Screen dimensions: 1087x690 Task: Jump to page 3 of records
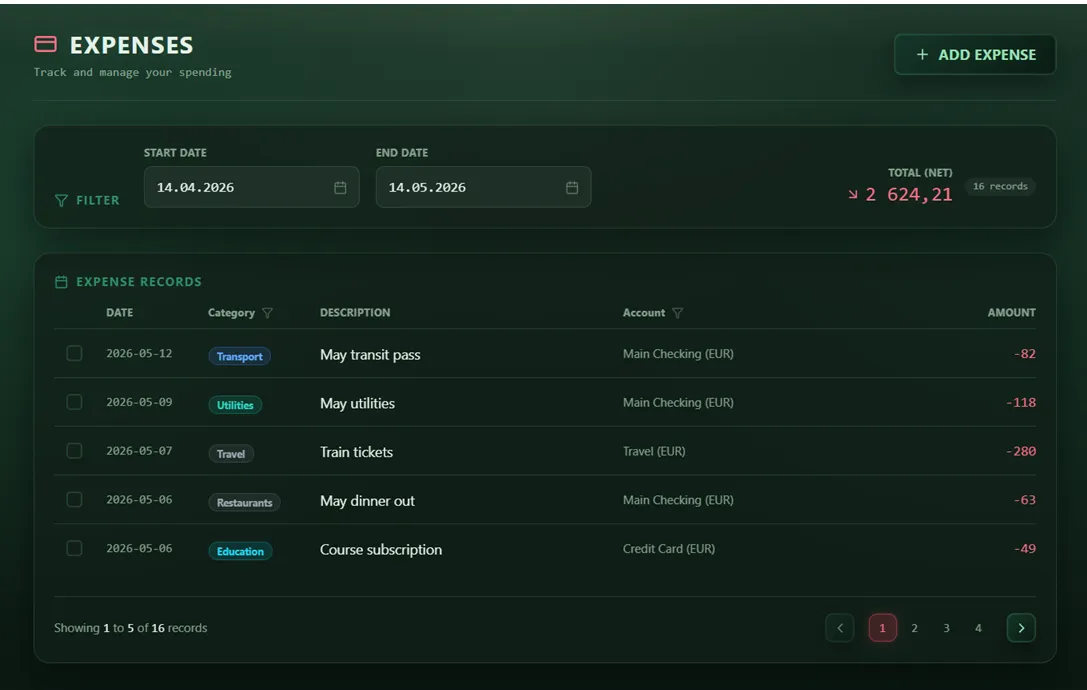pyautogui.click(x=946, y=628)
